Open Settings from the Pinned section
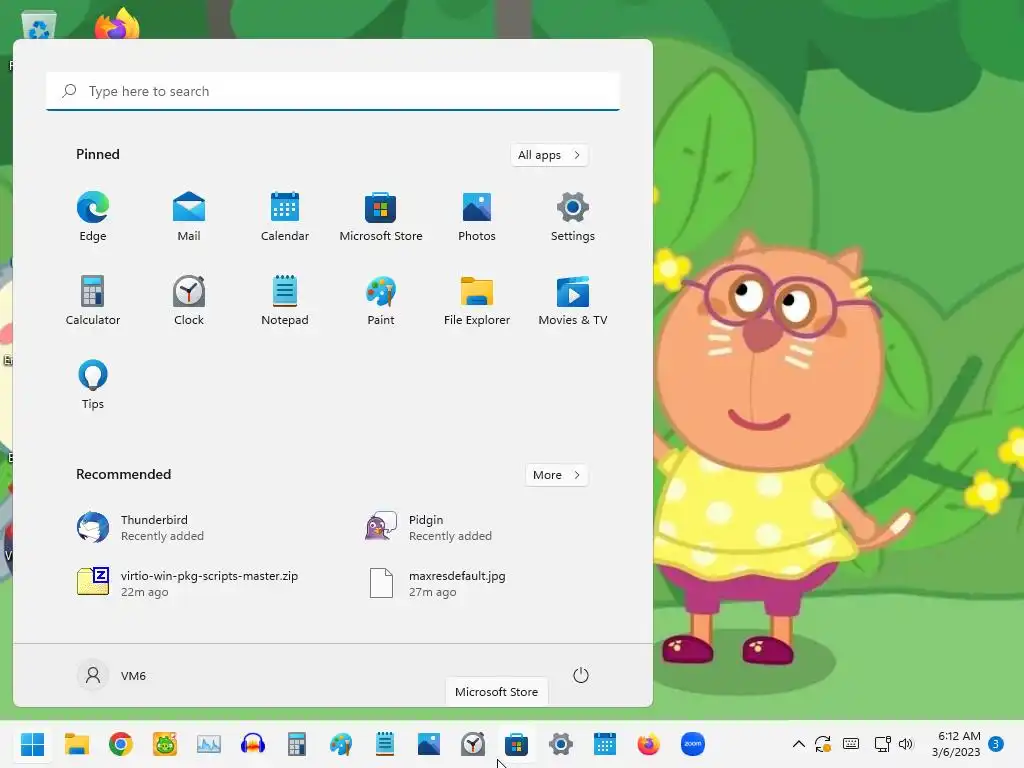This screenshot has height=768, width=1024. pyautogui.click(x=573, y=217)
